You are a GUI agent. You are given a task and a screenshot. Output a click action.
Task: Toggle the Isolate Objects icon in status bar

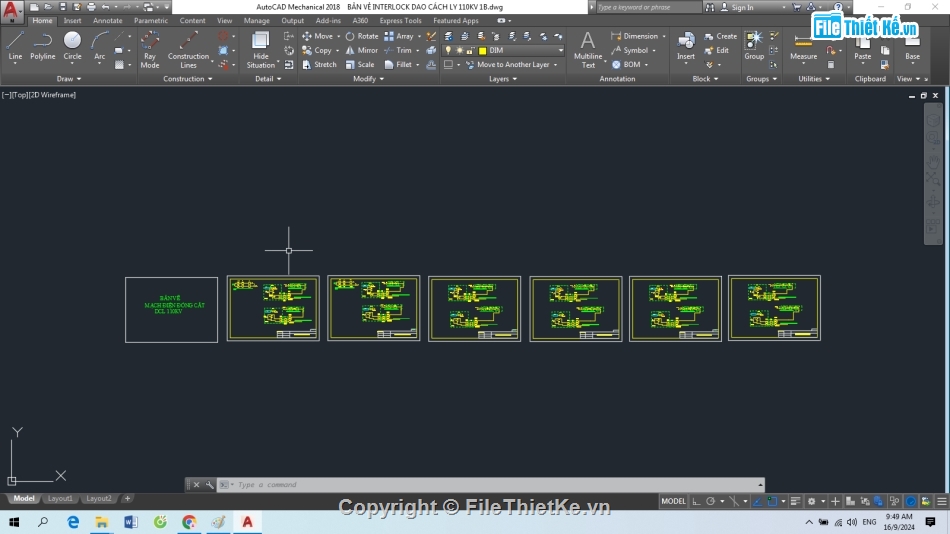(895, 501)
